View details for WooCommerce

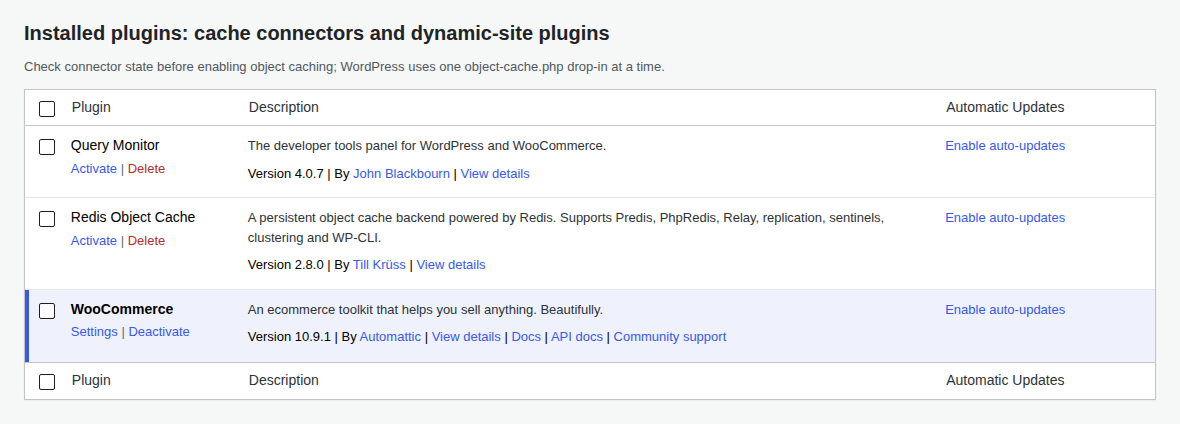coord(466,337)
